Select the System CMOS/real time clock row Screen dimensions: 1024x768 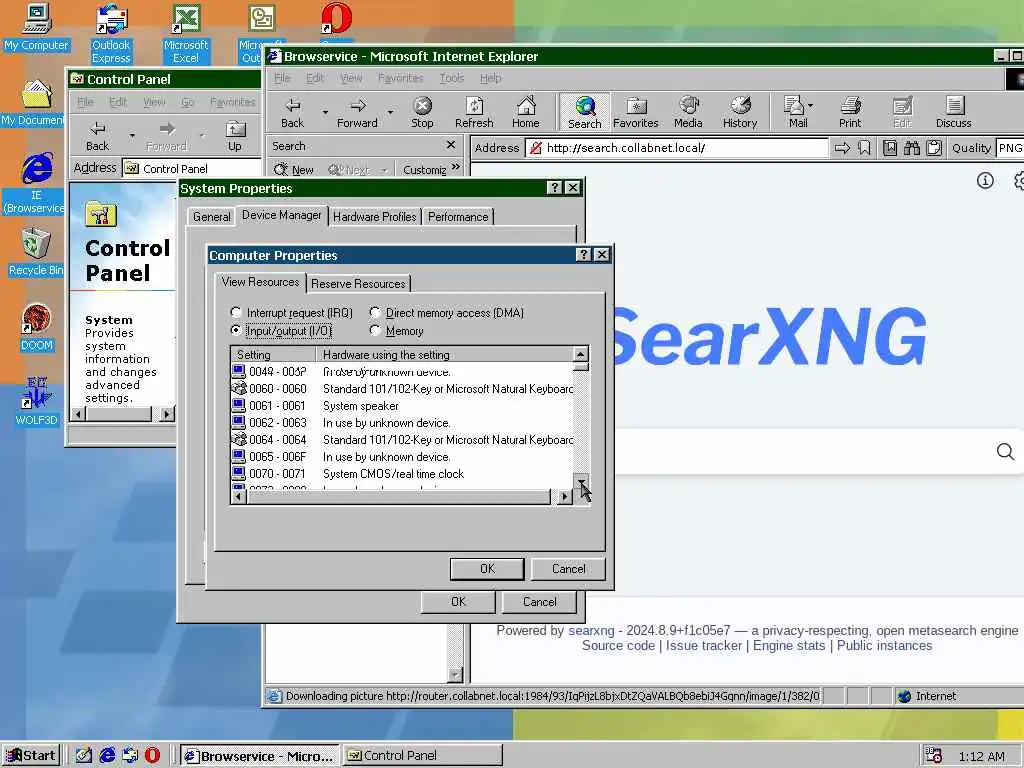(x=402, y=473)
